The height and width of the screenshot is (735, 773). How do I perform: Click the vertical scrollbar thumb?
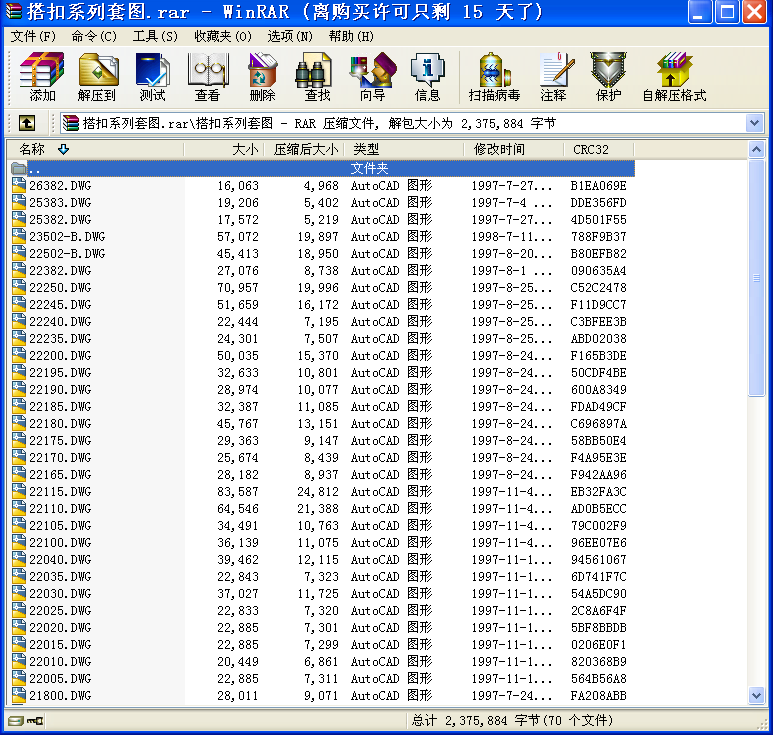pos(756,278)
